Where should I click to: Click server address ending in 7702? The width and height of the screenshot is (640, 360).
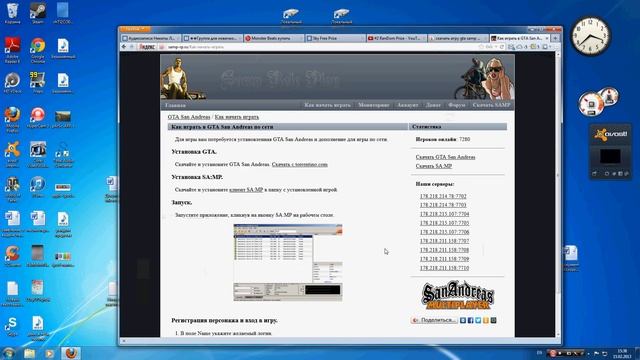tap(443, 196)
